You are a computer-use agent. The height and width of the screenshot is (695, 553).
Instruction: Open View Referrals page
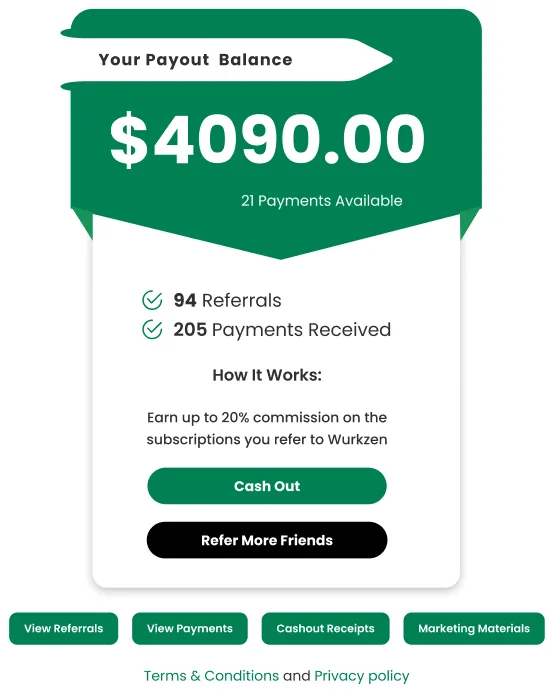pyautogui.click(x=63, y=628)
